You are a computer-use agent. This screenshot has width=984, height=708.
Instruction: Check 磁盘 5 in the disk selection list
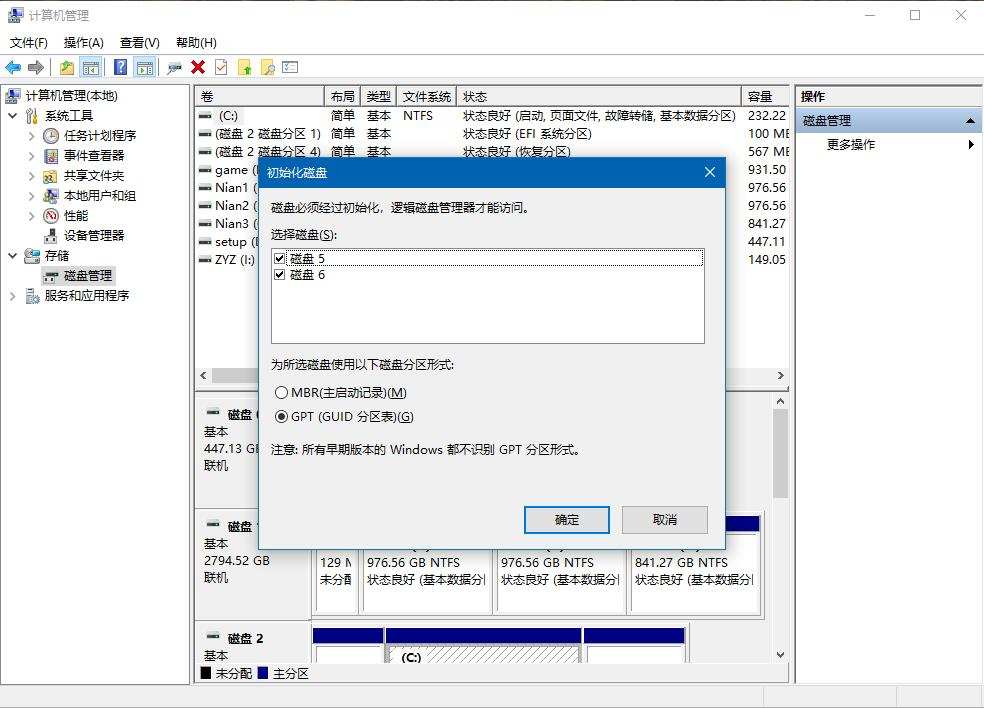pos(279,258)
